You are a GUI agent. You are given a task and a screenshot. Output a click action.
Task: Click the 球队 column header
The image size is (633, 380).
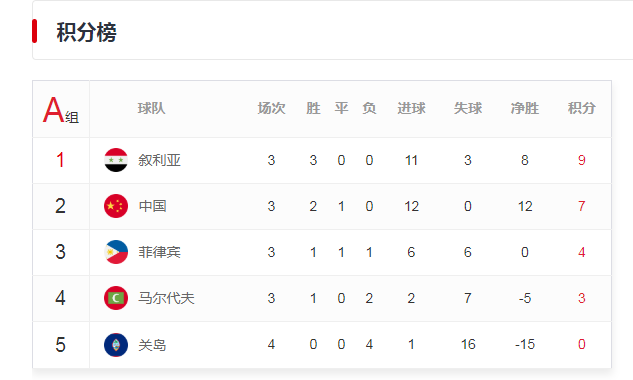point(151,108)
